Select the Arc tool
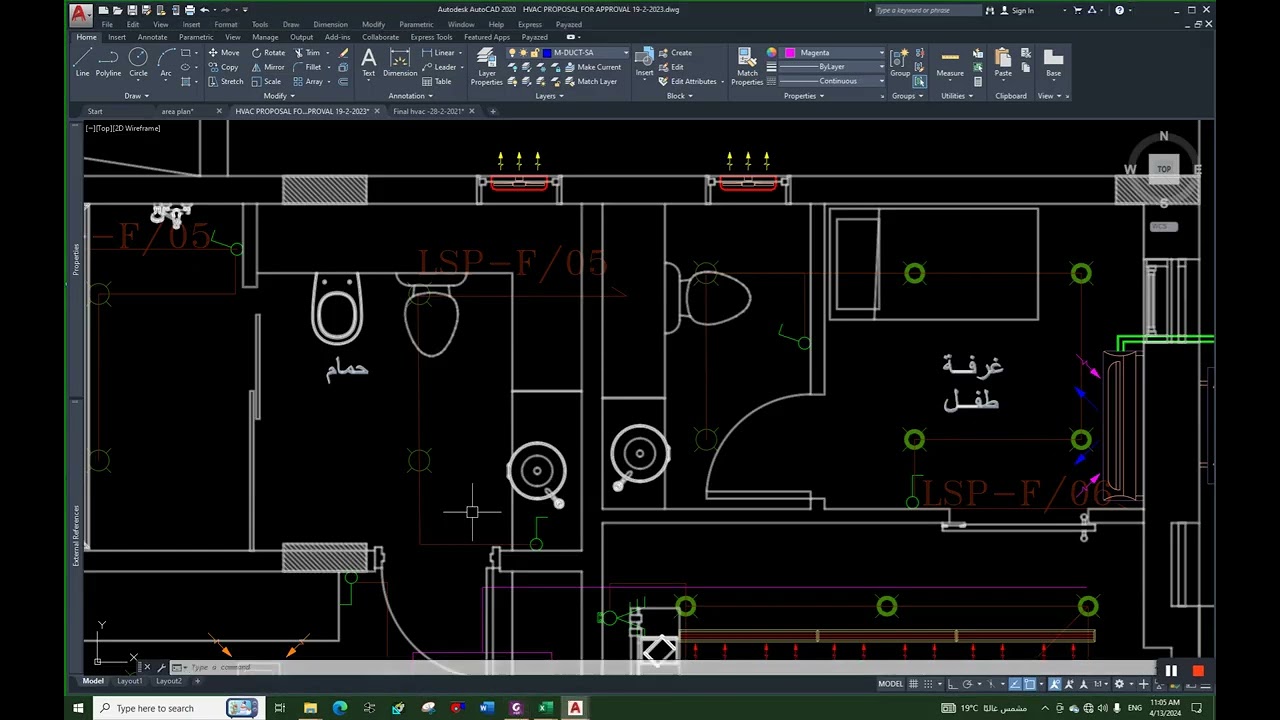Screen dimensions: 1280x720 point(166,62)
